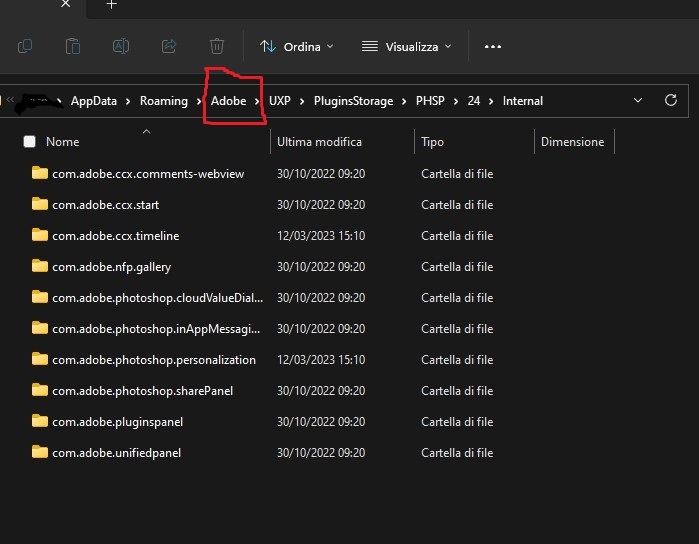Viewport: 699px width, 544px height.
Task: Click the Share toolbar icon
Action: (x=169, y=46)
